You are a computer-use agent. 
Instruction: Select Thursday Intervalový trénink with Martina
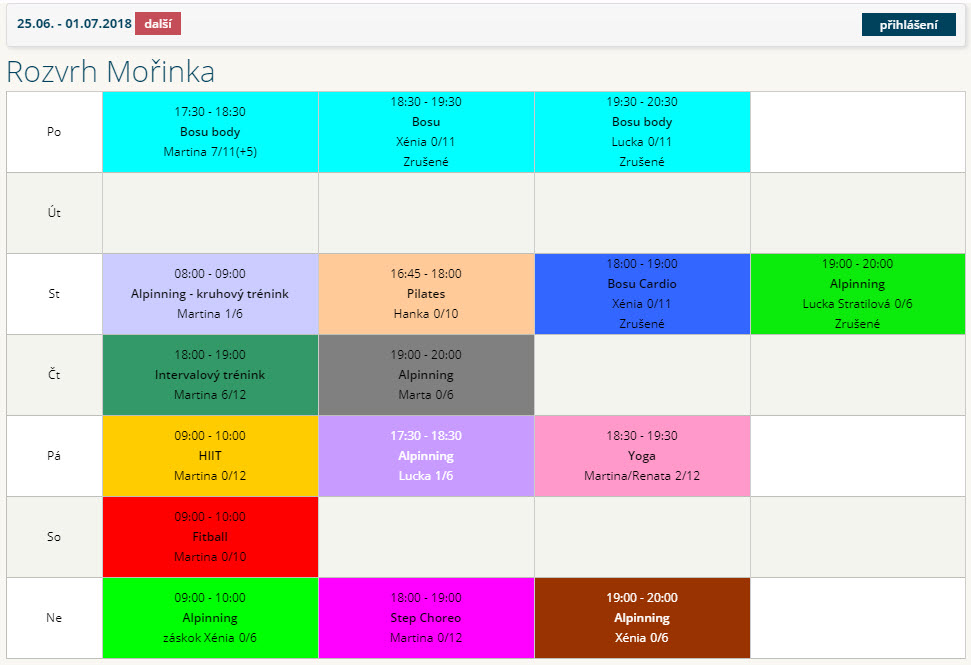click(x=210, y=375)
